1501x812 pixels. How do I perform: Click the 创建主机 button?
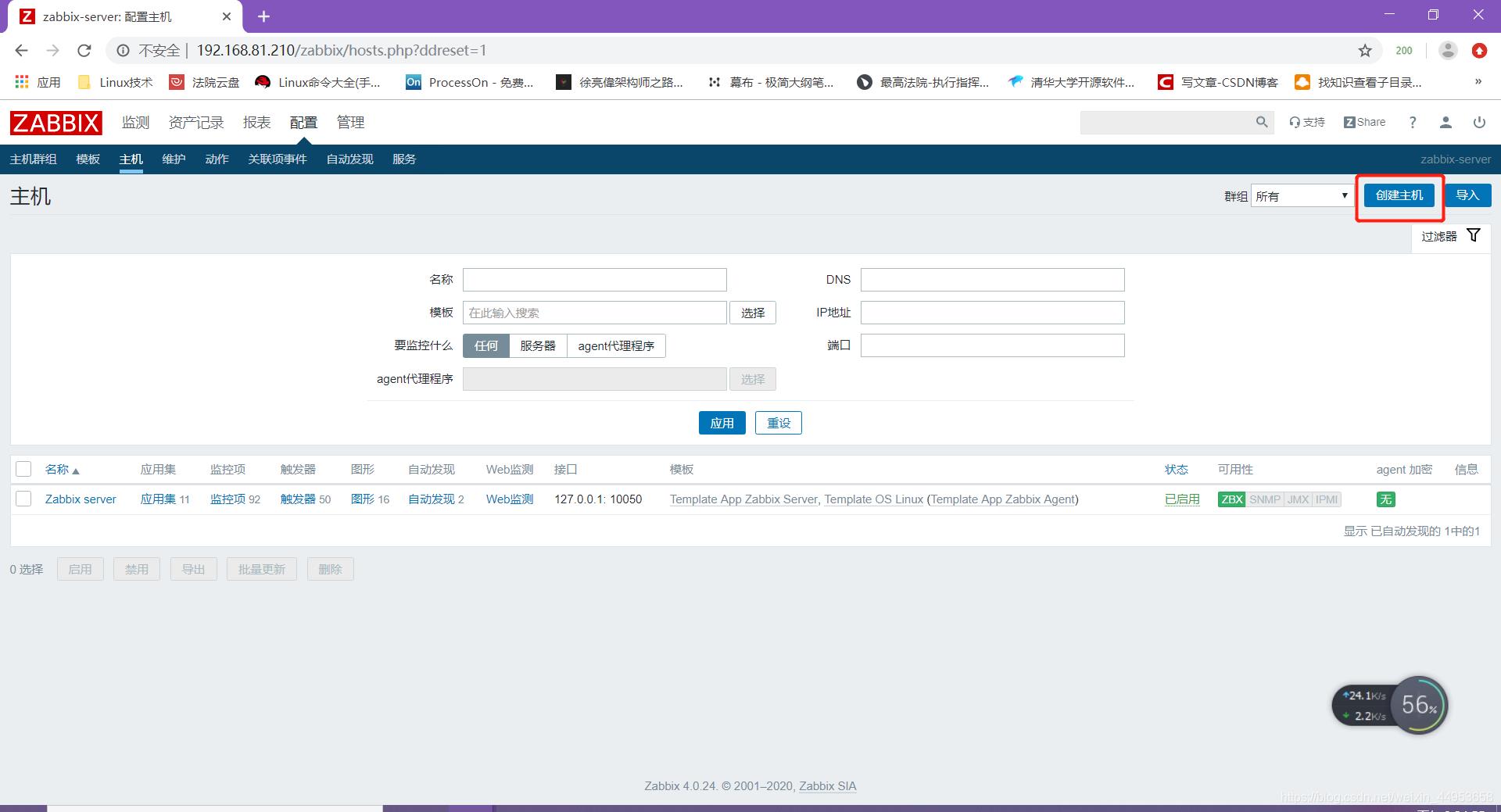[x=1399, y=195]
